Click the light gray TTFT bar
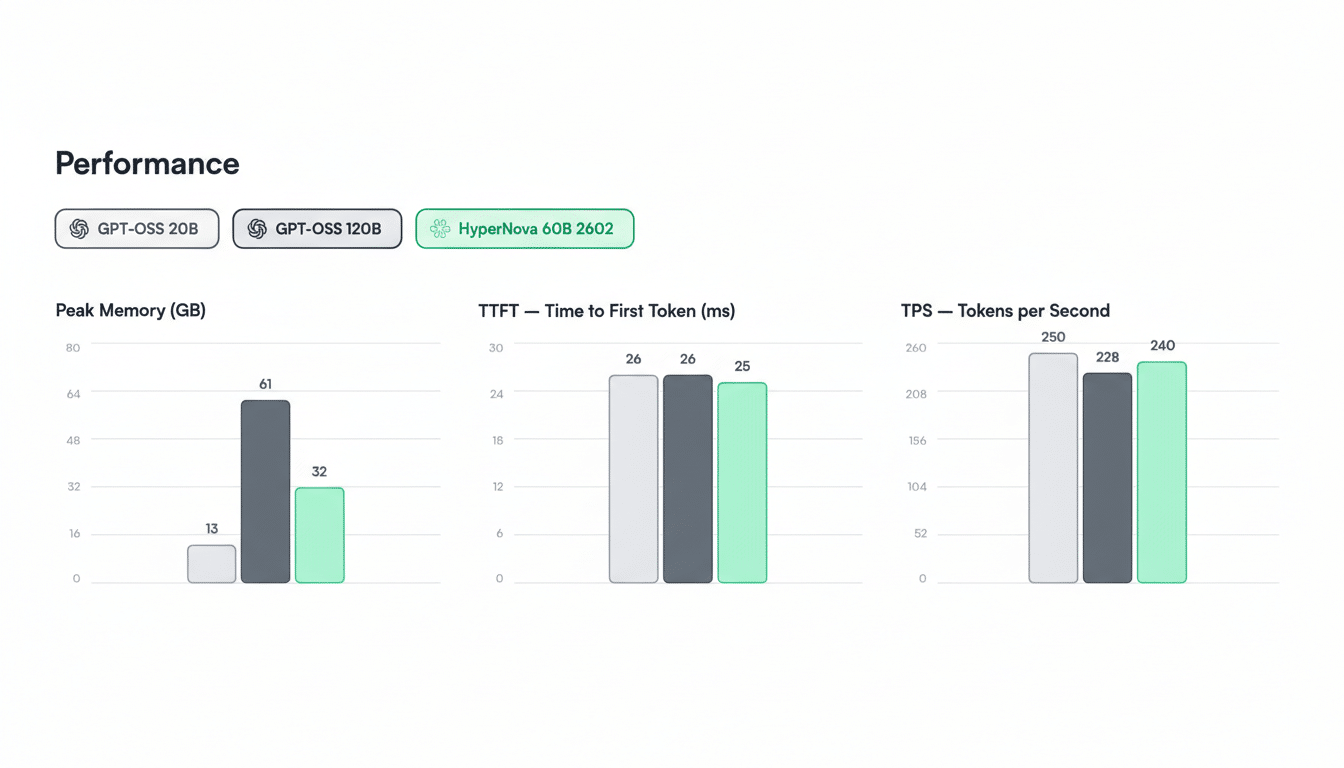Viewport: 1344px width, 768px height. click(x=634, y=479)
